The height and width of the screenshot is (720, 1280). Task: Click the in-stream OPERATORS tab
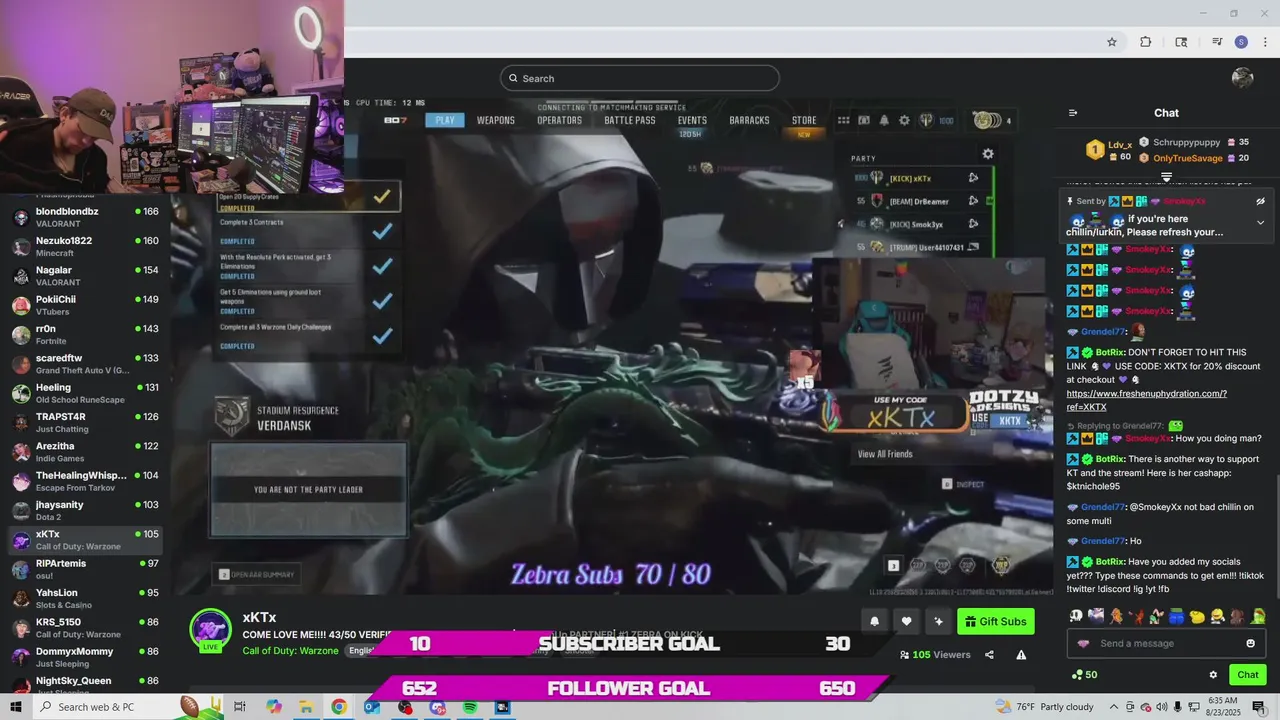(x=559, y=120)
